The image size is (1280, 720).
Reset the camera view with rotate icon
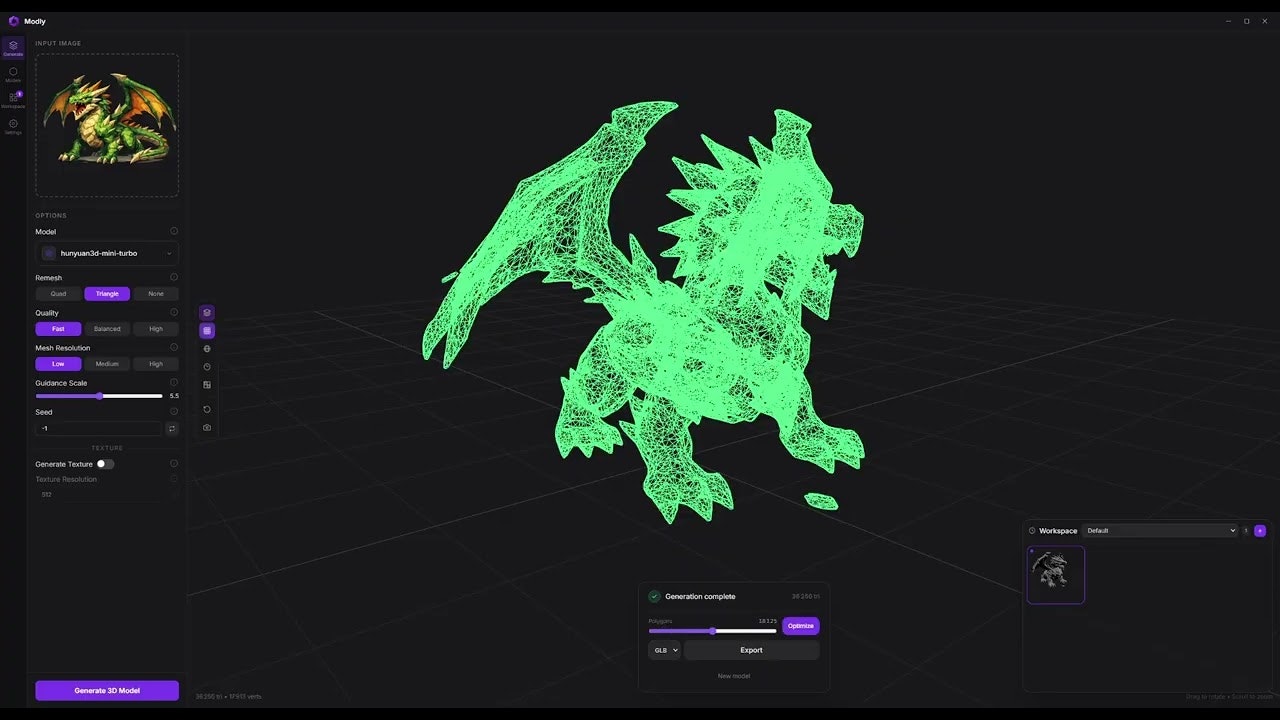coord(207,409)
